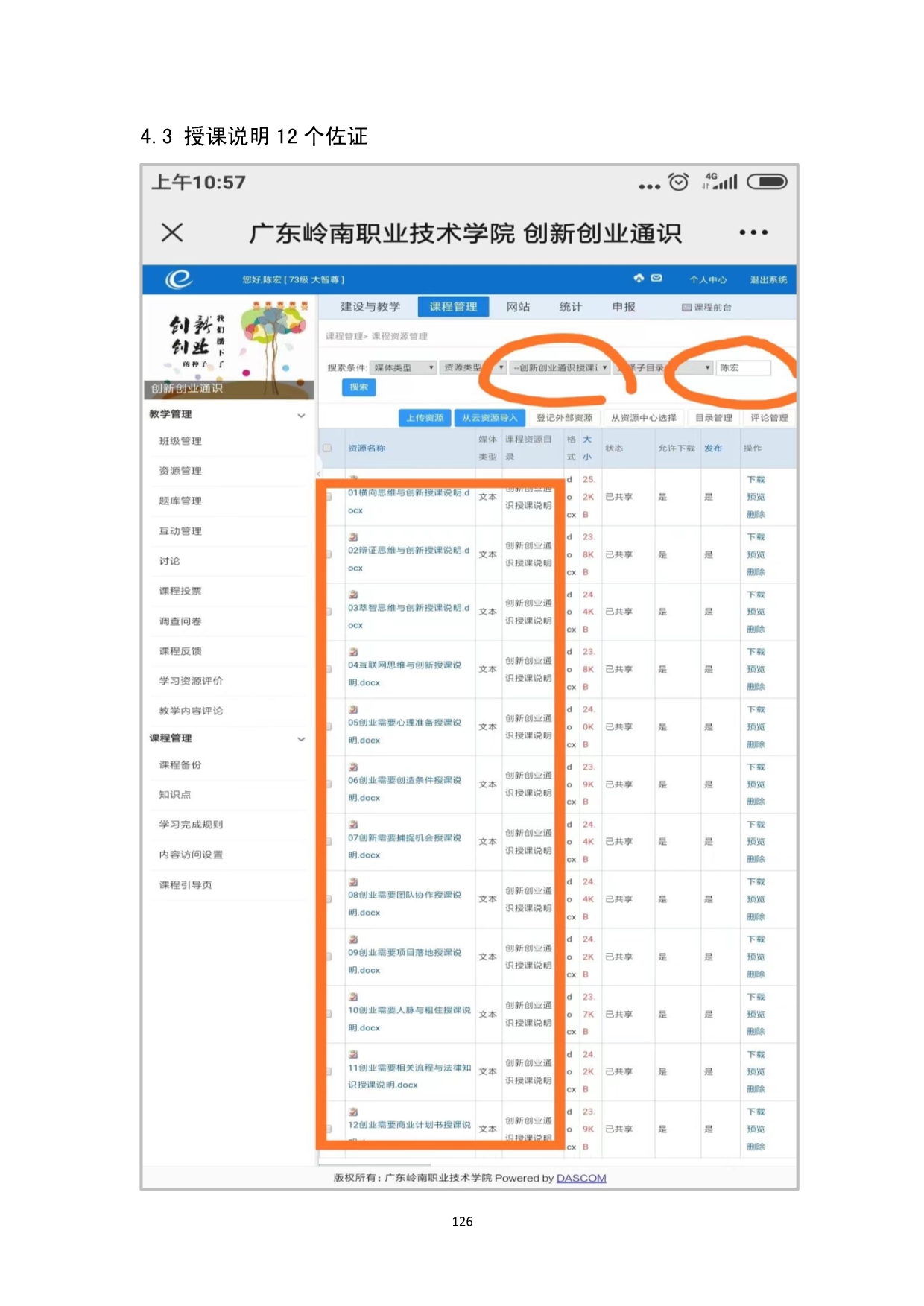Sort by the 发布 column header
Image resolution: width=924 pixels, height=1306 pixels.
tap(713, 448)
